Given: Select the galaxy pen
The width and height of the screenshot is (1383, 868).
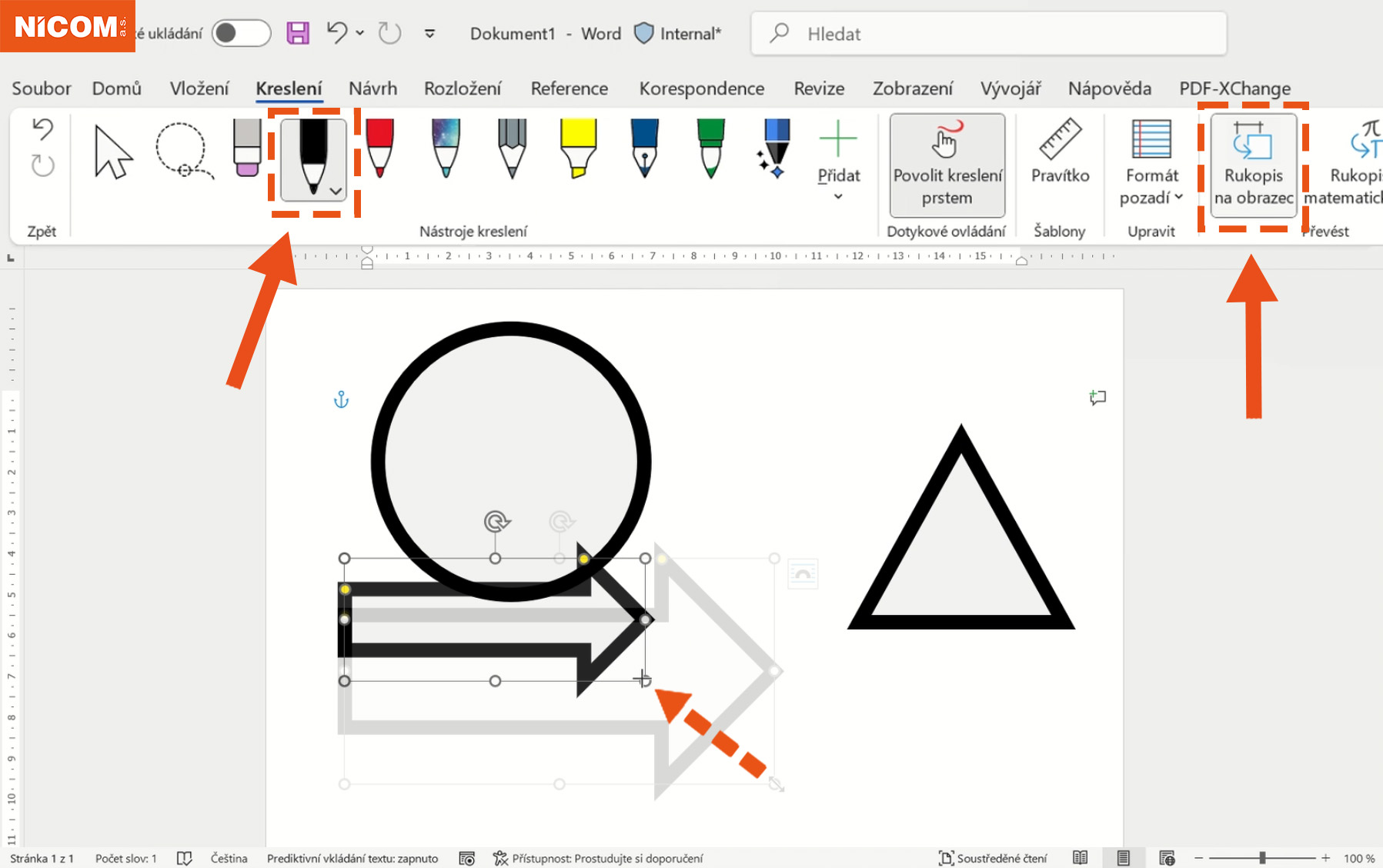Looking at the screenshot, I should pyautogui.click(x=446, y=148).
